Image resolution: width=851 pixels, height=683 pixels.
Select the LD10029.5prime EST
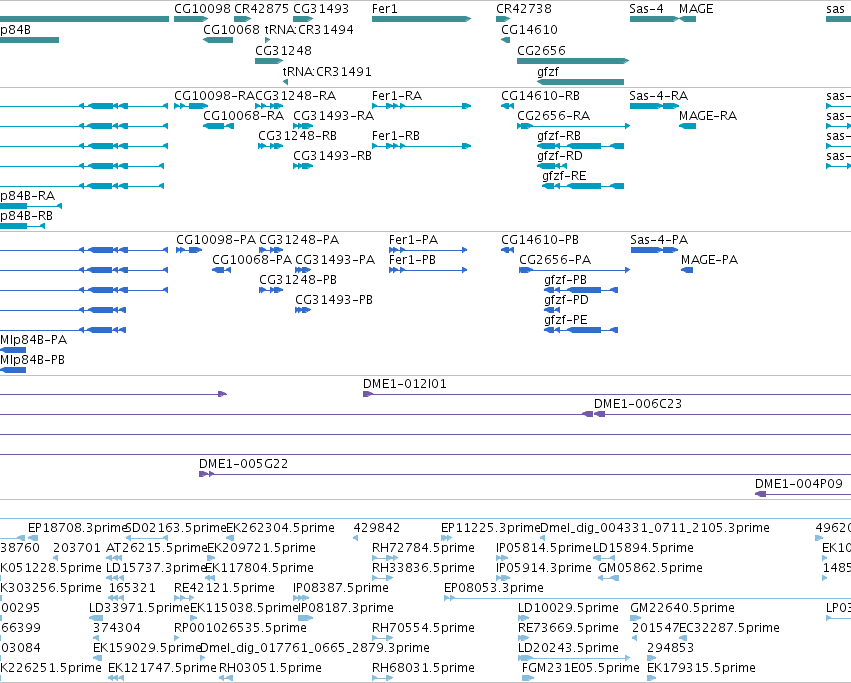pyautogui.click(x=523, y=618)
